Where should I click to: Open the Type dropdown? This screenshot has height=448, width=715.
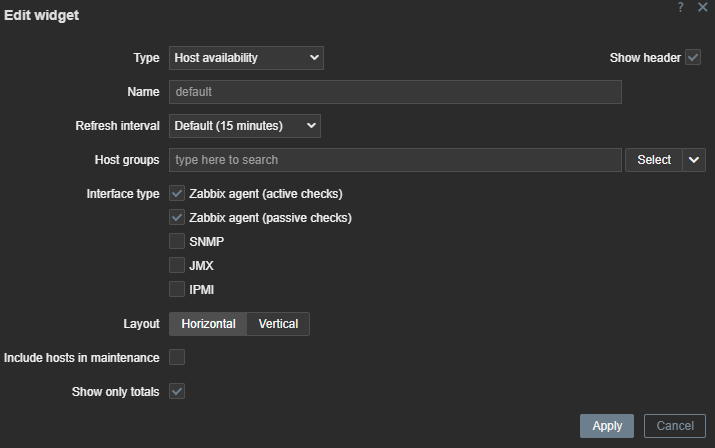[246, 58]
